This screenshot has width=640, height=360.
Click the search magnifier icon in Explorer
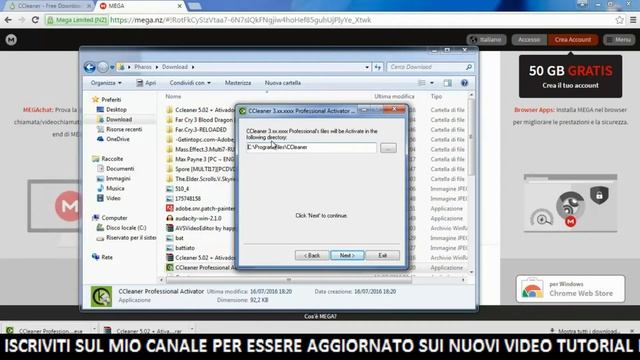pos(469,67)
